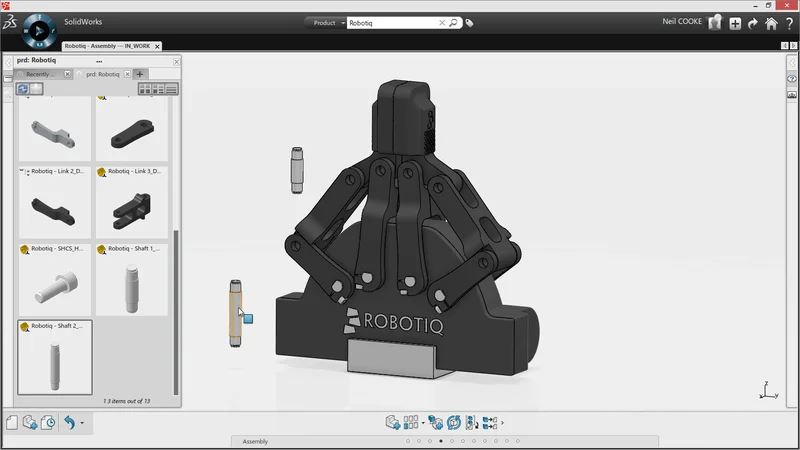
Task: Click the Share arrow icon
Action: (753, 23)
